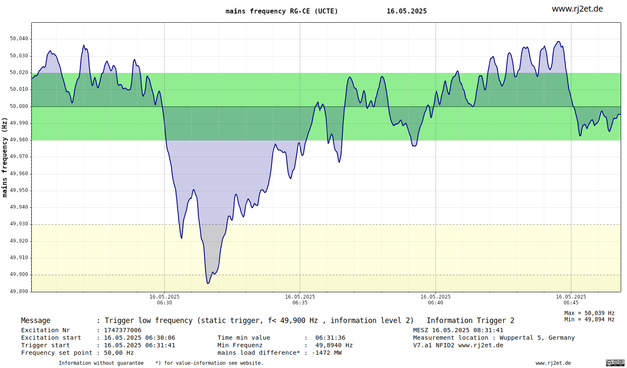Image resolution: width=627 pixels, height=368 pixels.
Task: Click the frequency curve's lowest dip point
Action: point(208,283)
